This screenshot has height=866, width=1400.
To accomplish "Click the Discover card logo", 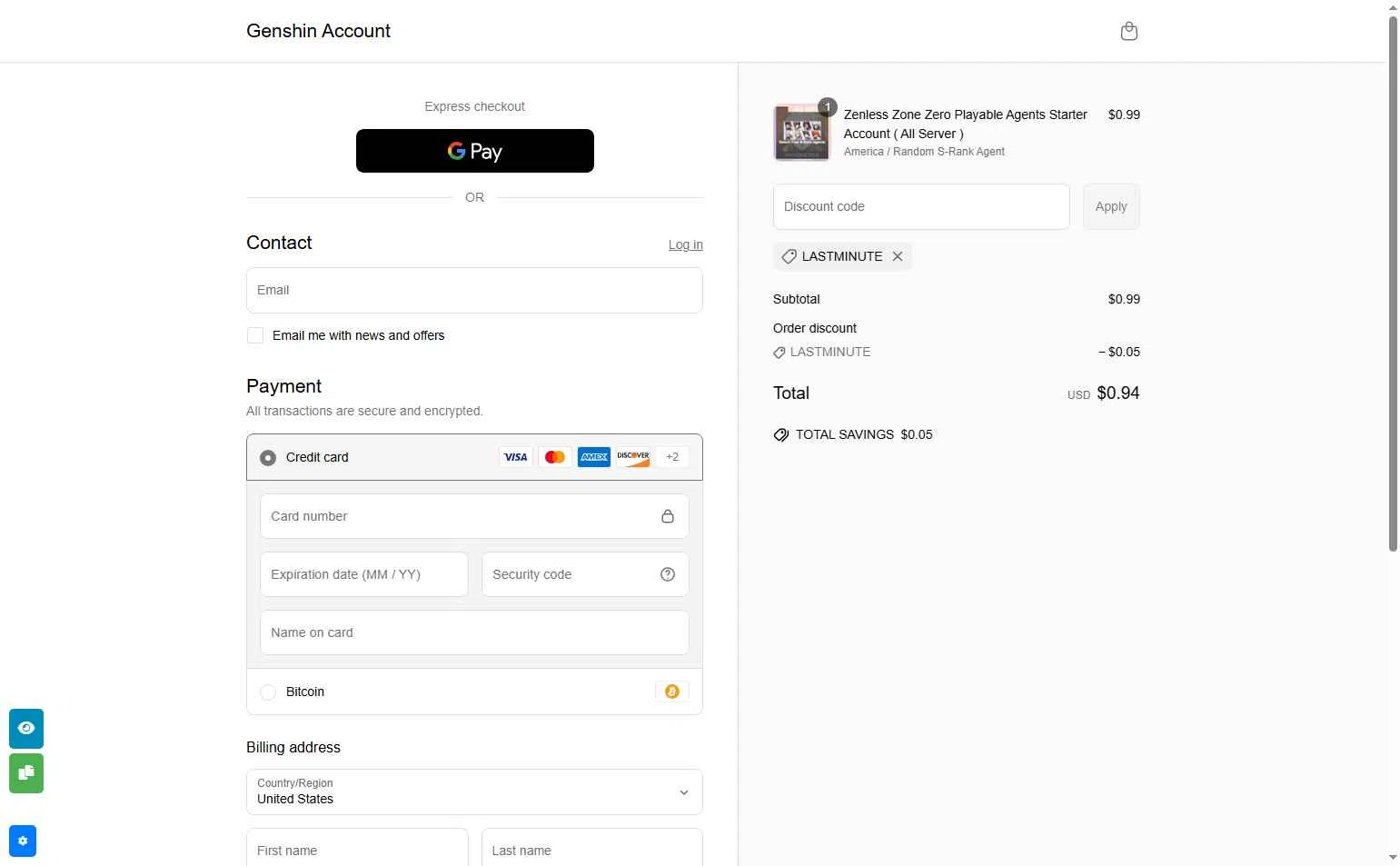I will click(633, 457).
